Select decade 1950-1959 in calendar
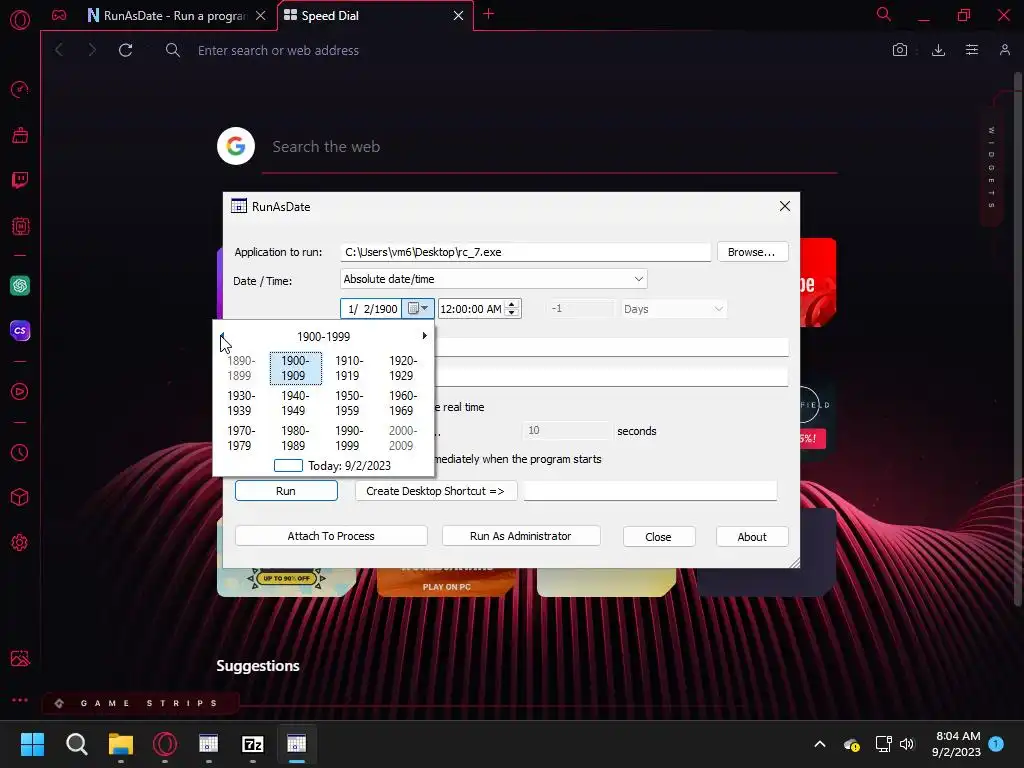Viewport: 1024px width, 768px height. coord(349,403)
